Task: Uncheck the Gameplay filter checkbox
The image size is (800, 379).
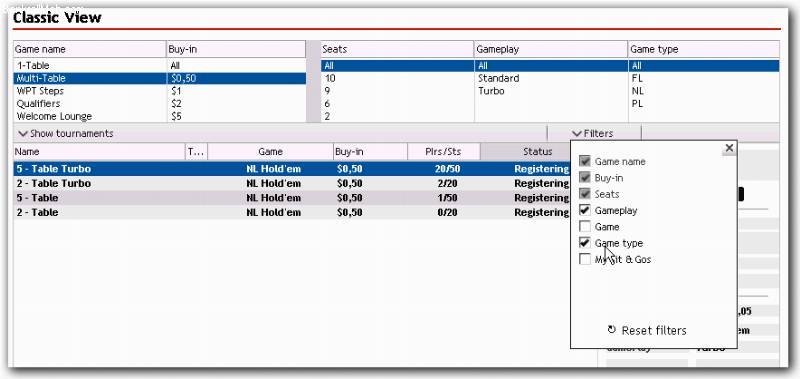Action: (x=585, y=210)
